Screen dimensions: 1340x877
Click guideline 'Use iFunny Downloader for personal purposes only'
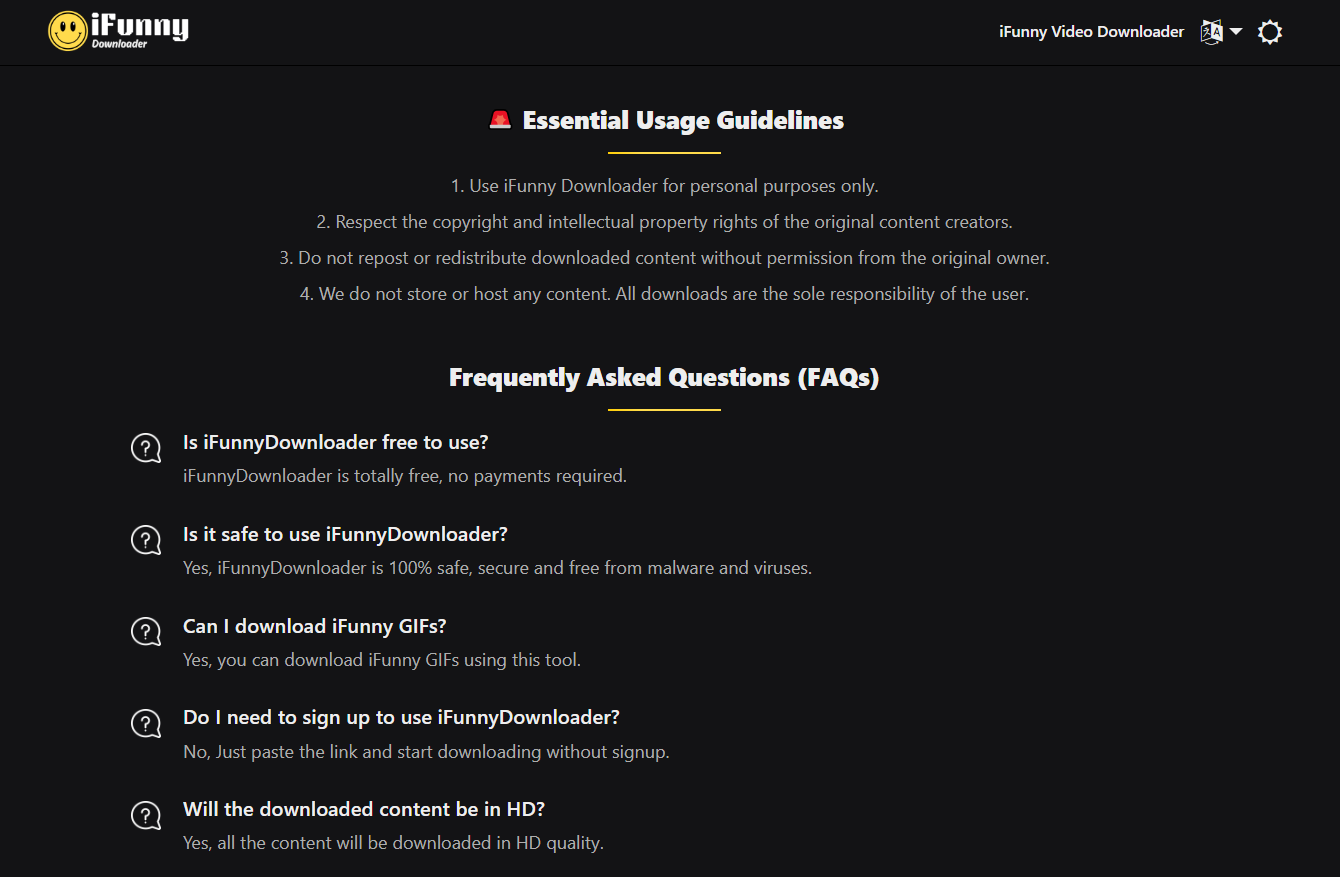pos(664,186)
